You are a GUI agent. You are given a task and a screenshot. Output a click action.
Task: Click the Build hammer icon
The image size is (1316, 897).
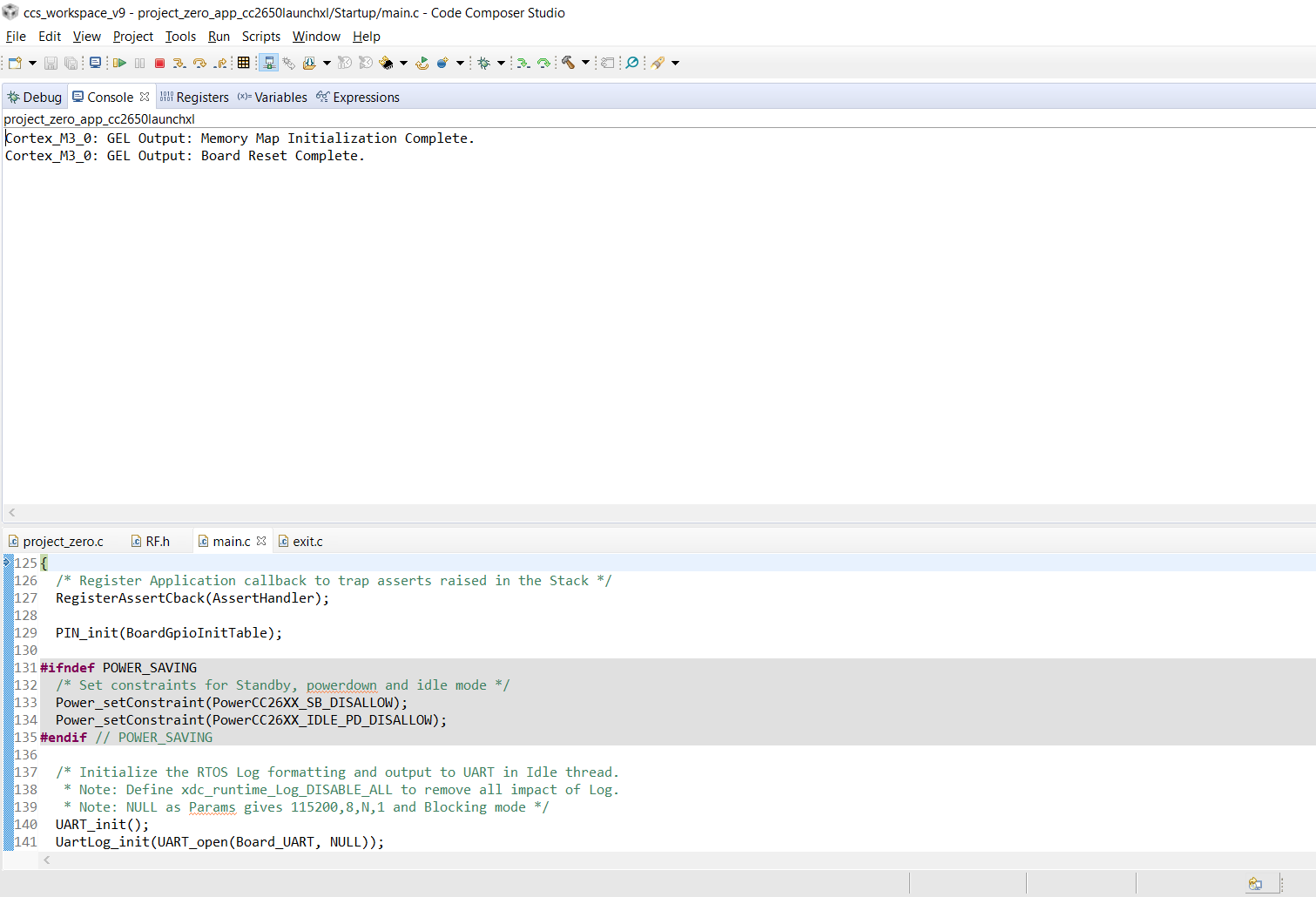(x=568, y=63)
